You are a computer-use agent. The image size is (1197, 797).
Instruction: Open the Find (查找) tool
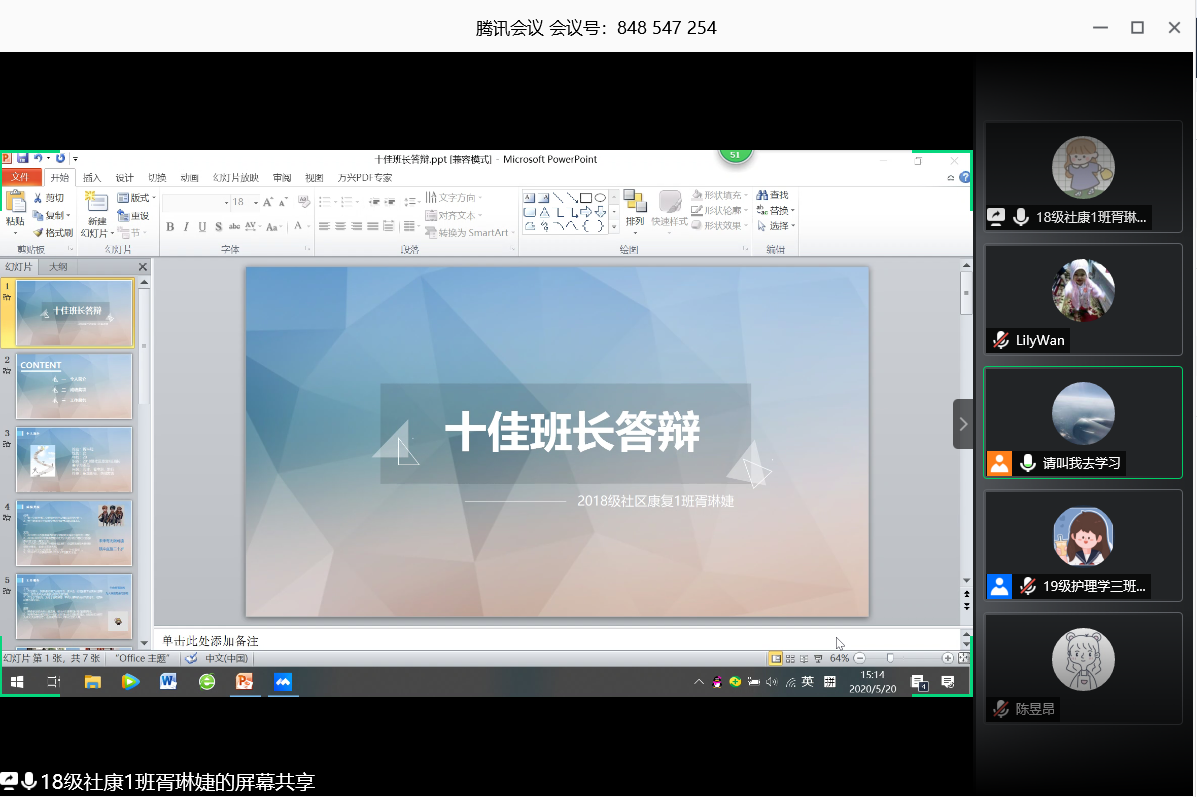[775, 195]
